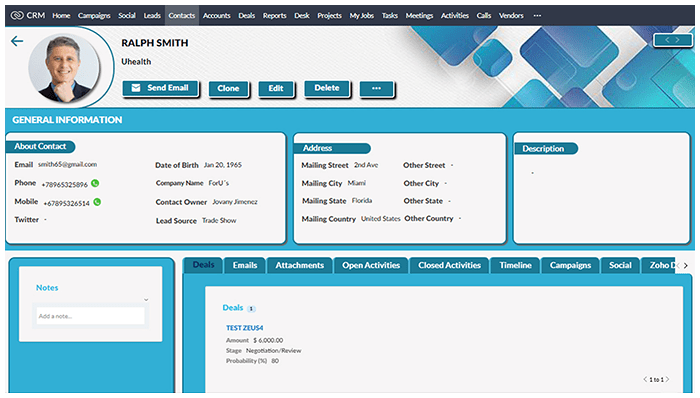Image resolution: width=700 pixels, height=398 pixels.
Task: Click the Edit button
Action: 276,88
